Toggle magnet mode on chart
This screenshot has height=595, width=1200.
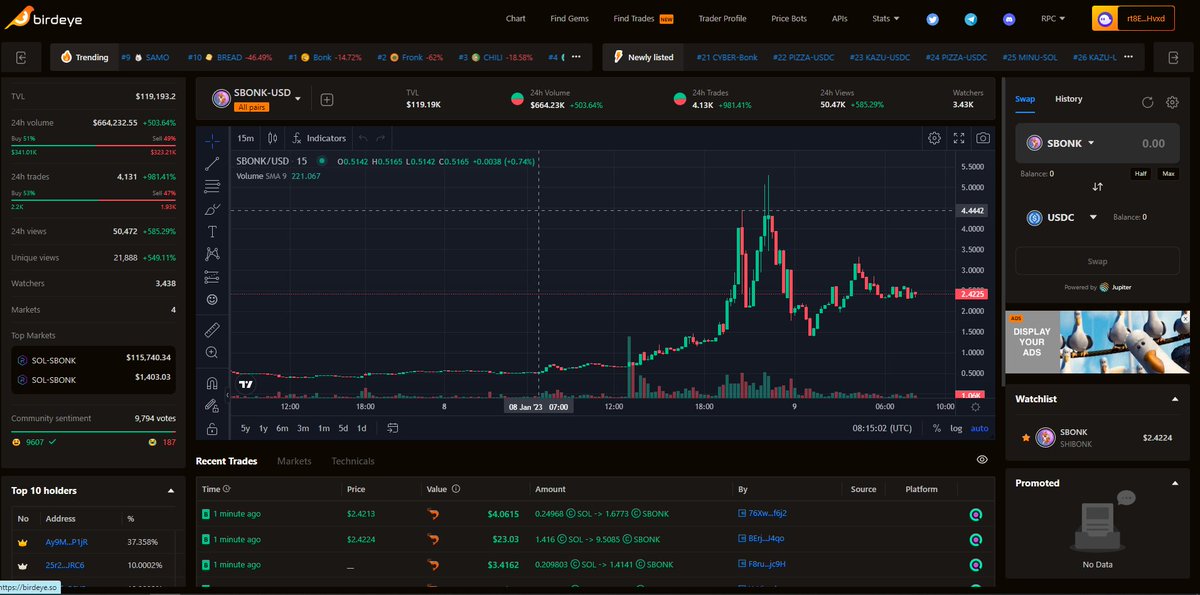(x=212, y=382)
